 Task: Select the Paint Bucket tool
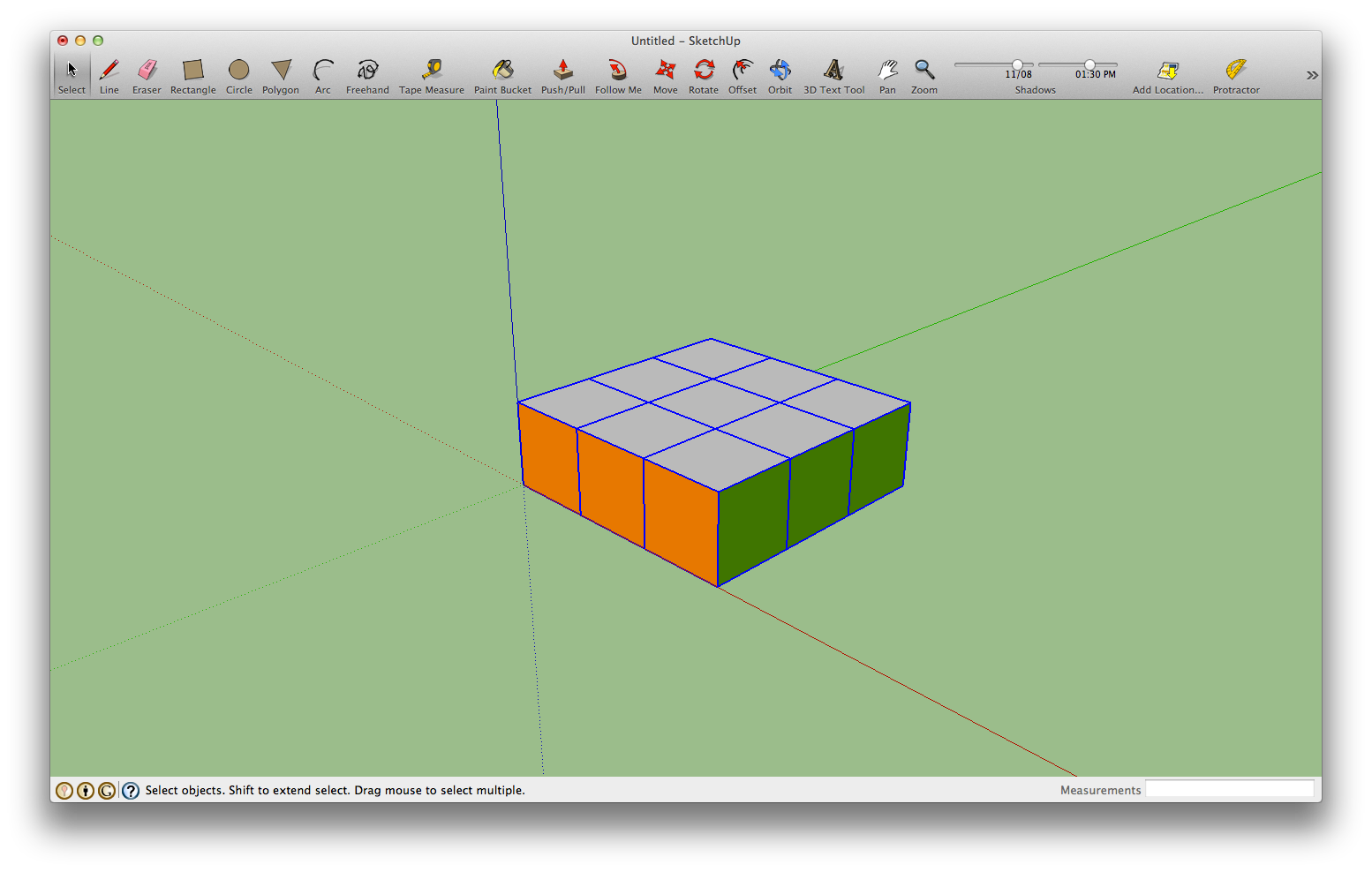click(502, 71)
